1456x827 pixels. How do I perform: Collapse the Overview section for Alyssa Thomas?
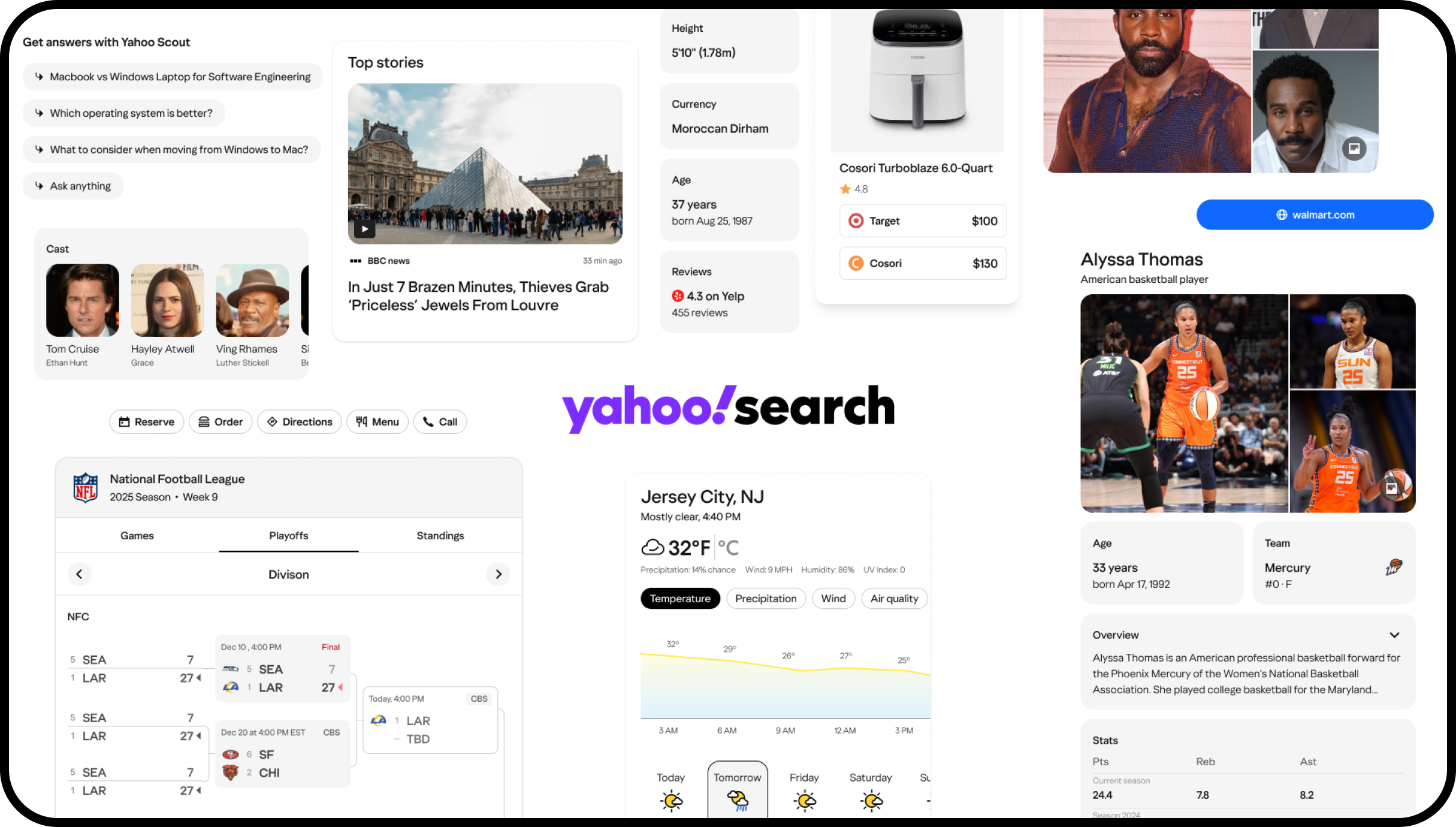pyautogui.click(x=1394, y=635)
